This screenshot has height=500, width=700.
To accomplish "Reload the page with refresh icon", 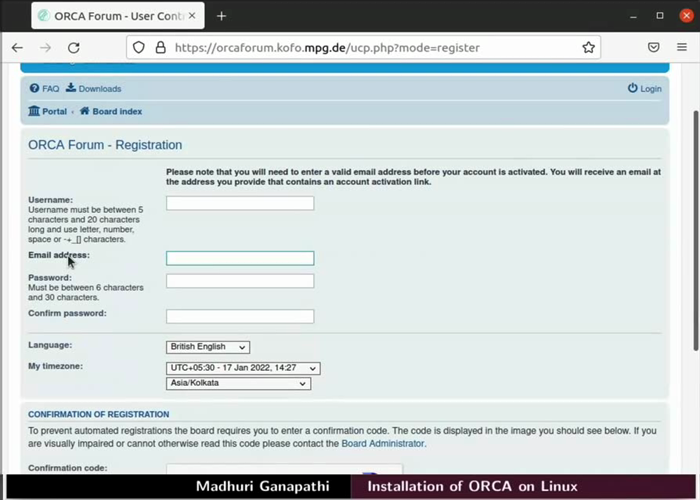I will tap(73, 47).
